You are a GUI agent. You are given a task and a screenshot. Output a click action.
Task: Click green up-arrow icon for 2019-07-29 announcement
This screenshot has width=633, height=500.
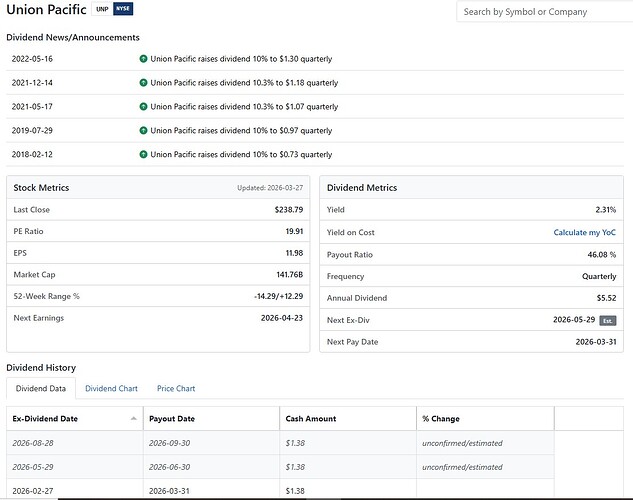tap(143, 130)
